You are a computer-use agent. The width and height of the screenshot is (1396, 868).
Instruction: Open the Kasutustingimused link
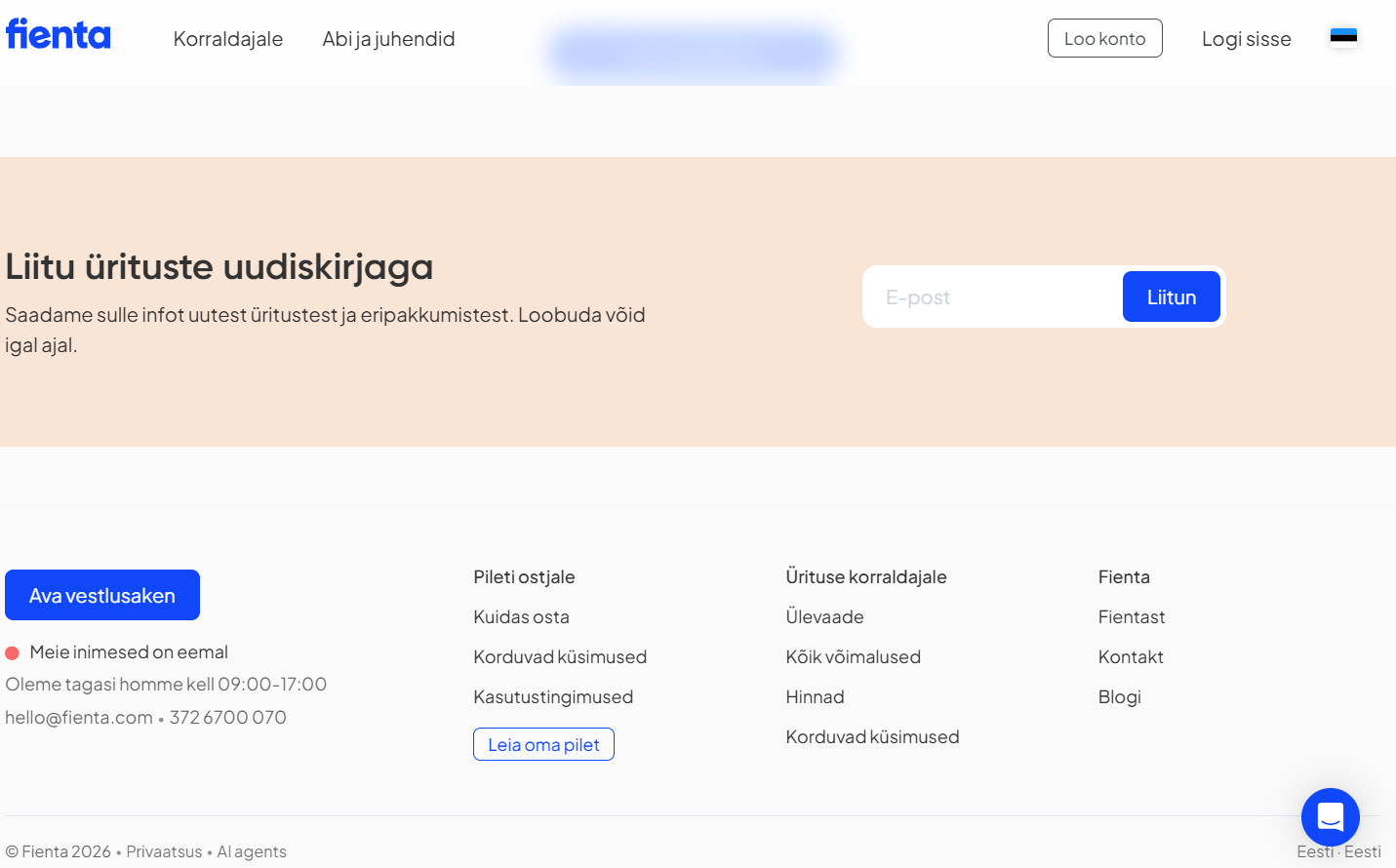coord(553,697)
